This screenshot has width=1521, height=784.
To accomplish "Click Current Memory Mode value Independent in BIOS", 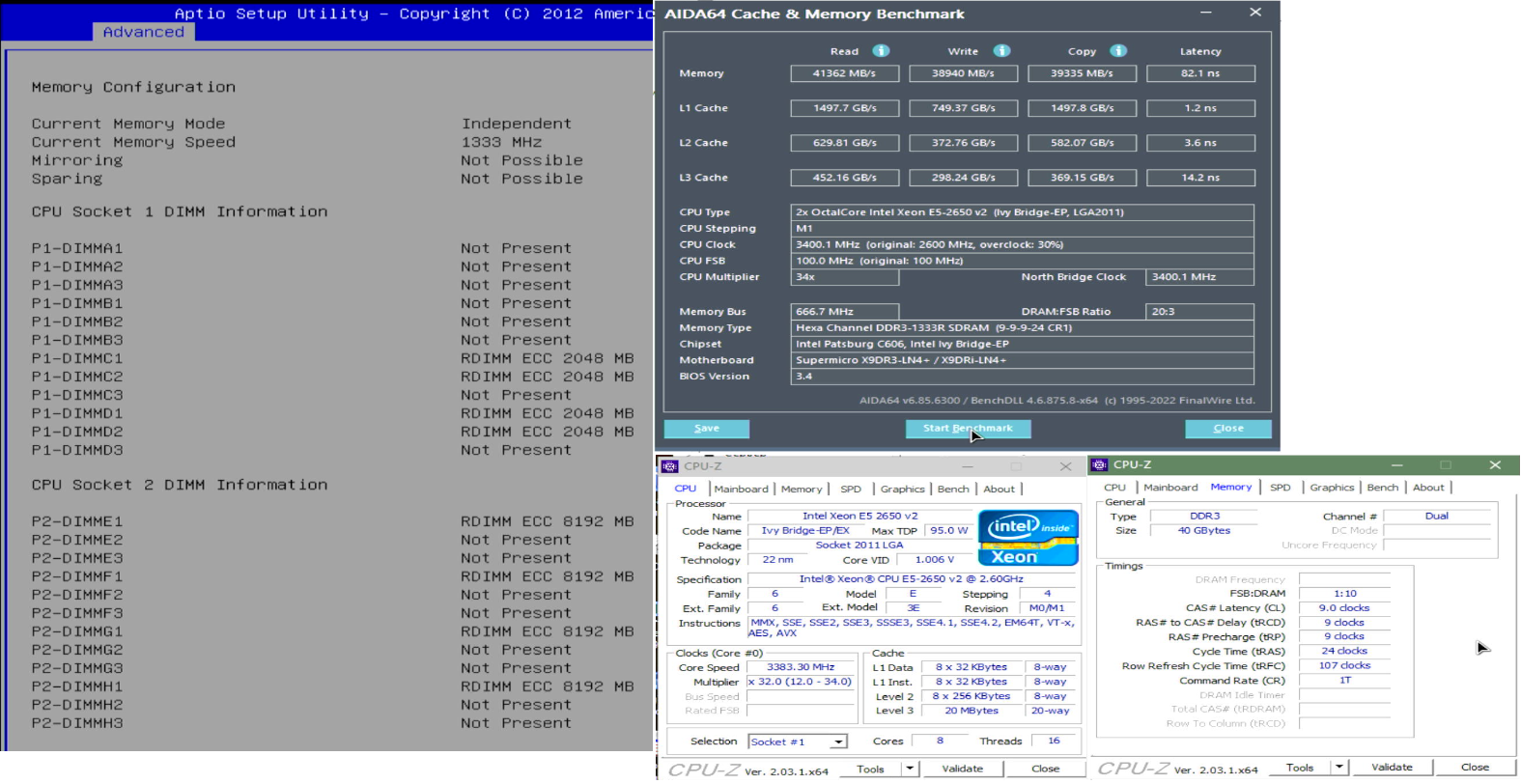I will click(517, 125).
